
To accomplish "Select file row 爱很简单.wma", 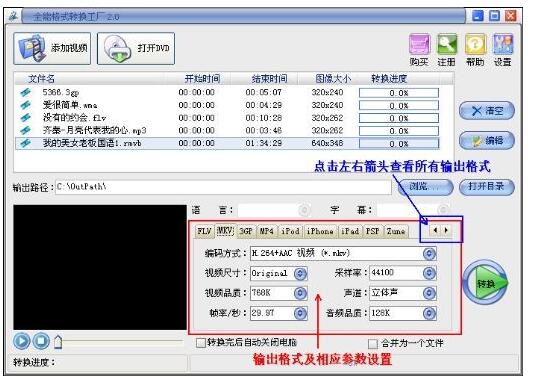I will tap(227, 105).
